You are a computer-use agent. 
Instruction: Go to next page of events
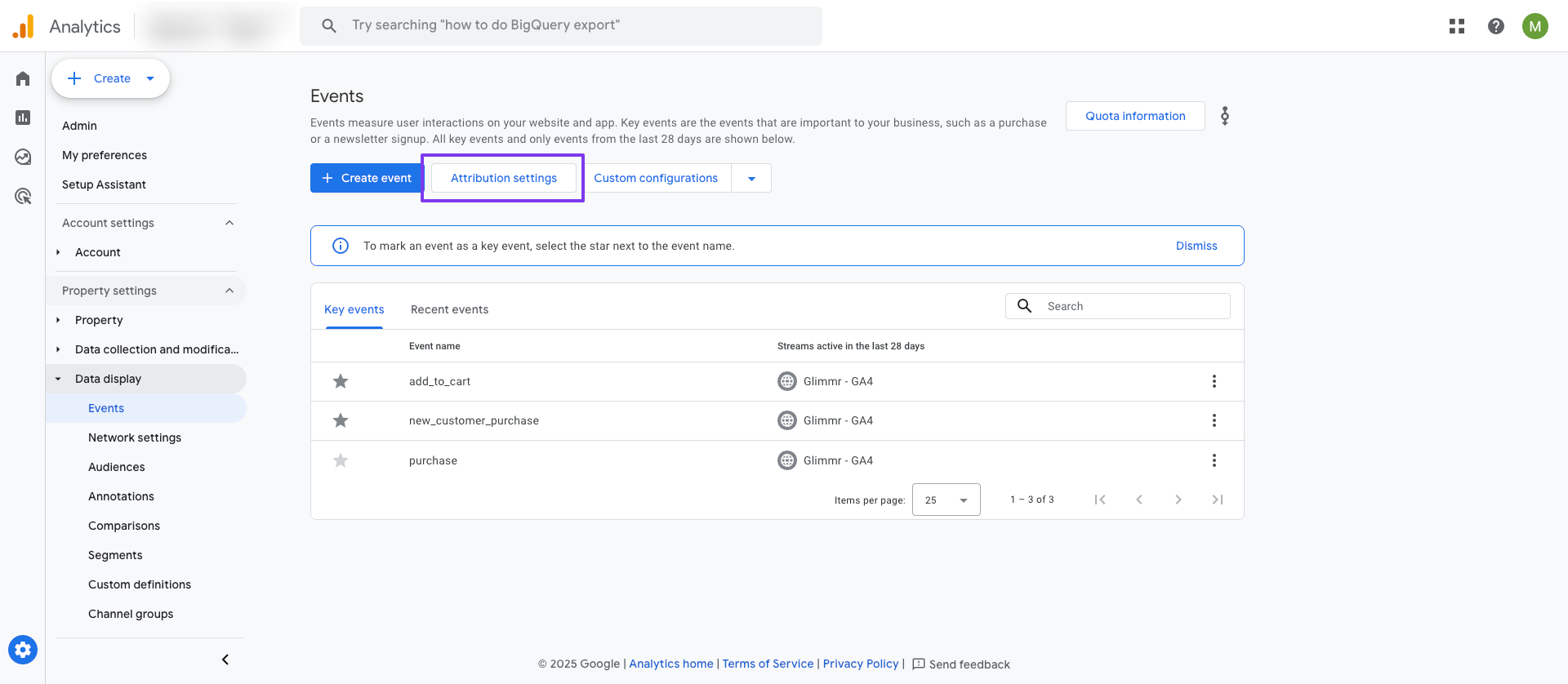coord(1178,500)
